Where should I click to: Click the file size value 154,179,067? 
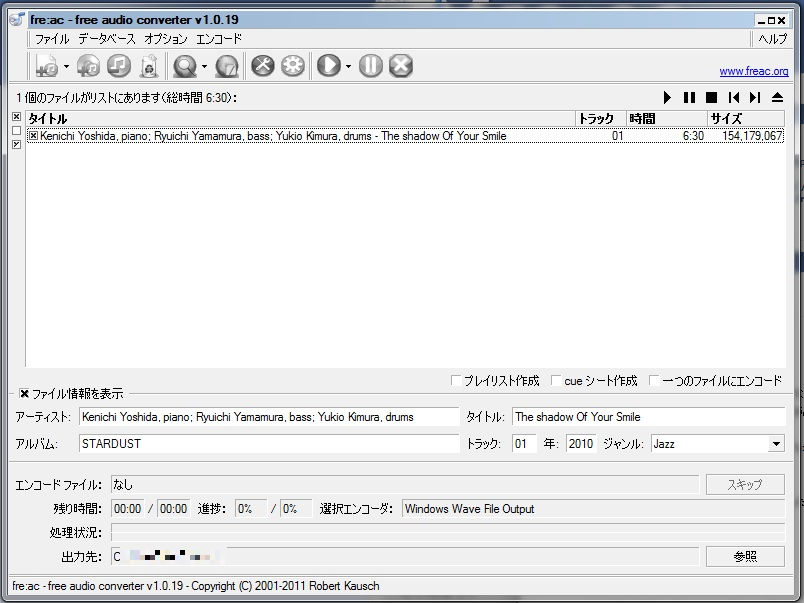tap(752, 136)
